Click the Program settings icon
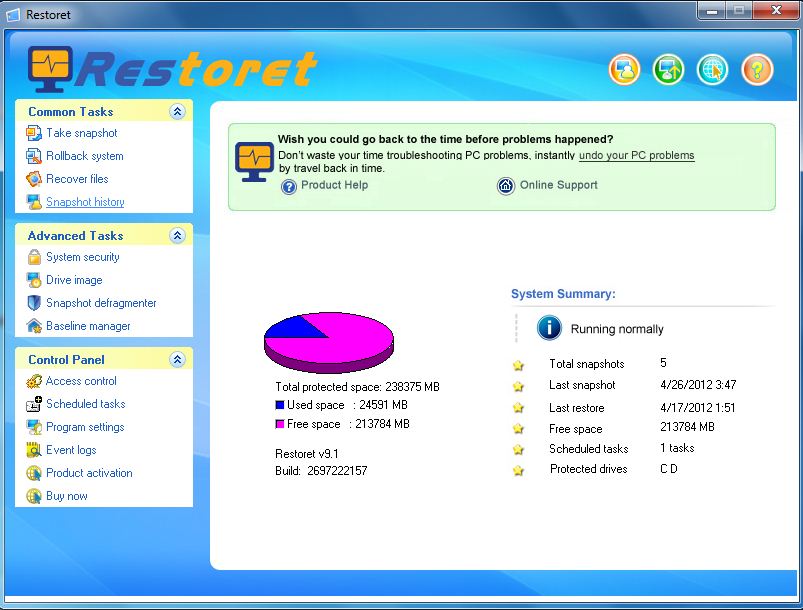This screenshot has height=610, width=803. coord(34,427)
